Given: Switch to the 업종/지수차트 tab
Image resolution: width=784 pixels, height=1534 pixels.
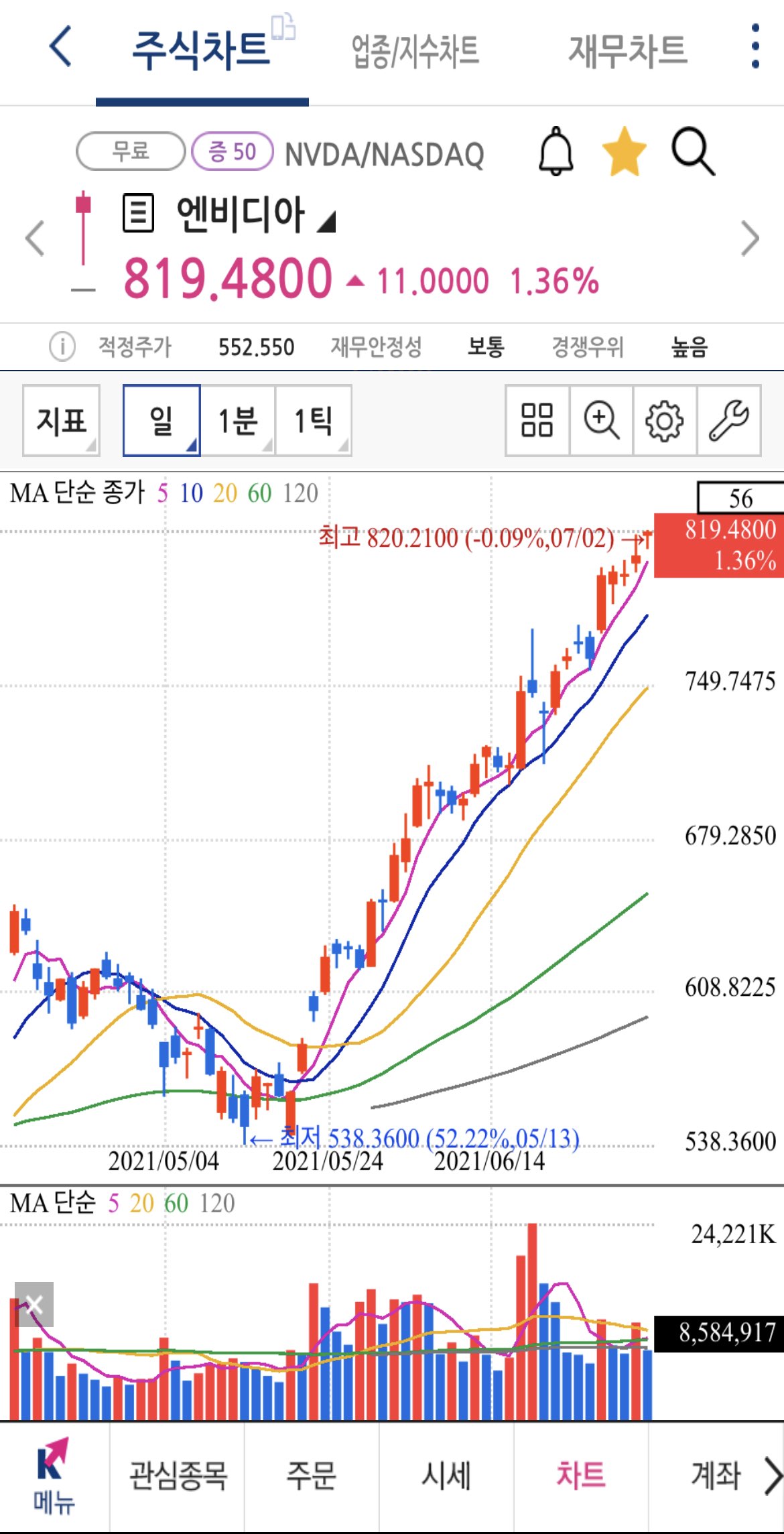Looking at the screenshot, I should pos(415,51).
